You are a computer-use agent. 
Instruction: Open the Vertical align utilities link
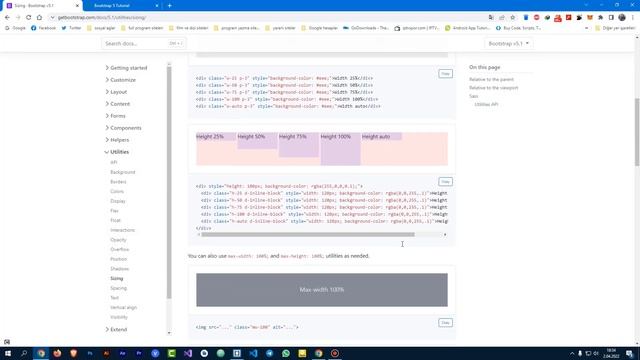click(123, 307)
